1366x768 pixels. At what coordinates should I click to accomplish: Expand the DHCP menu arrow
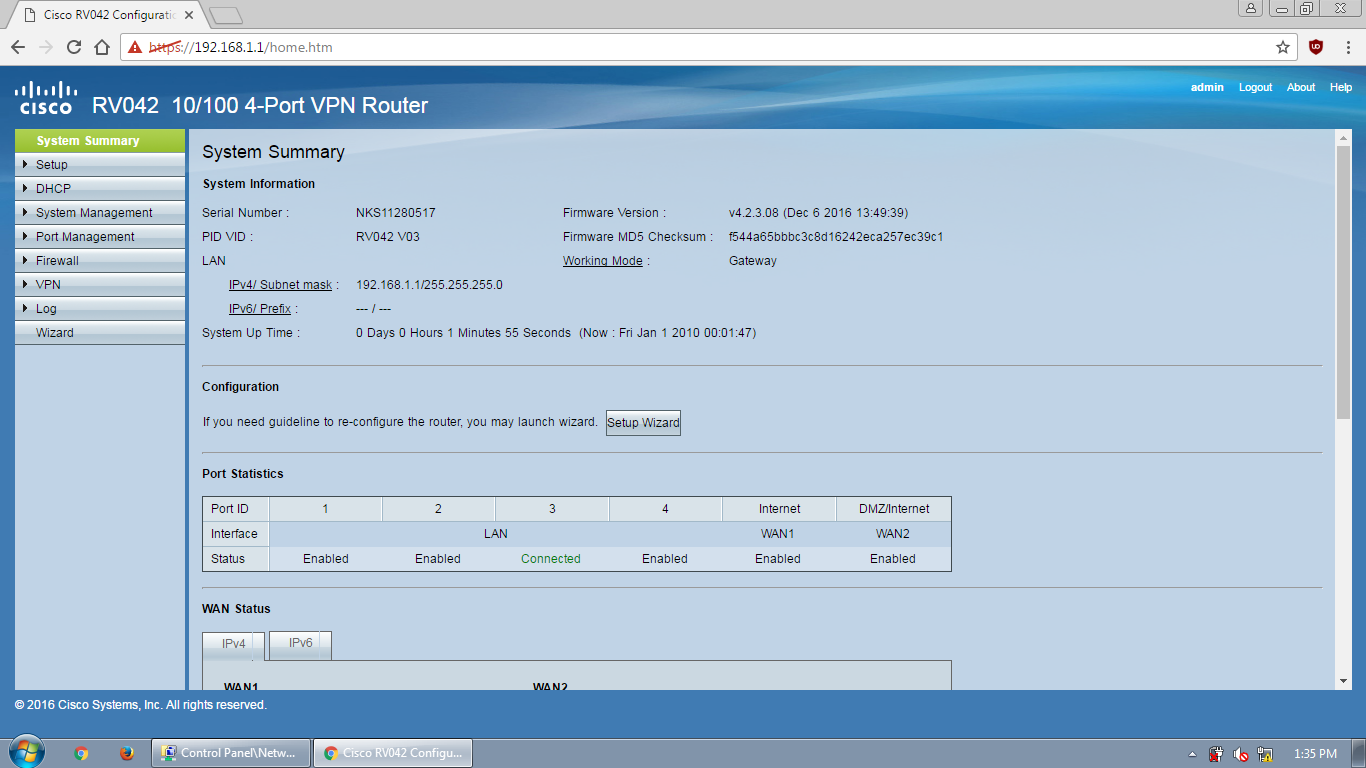(x=25, y=188)
